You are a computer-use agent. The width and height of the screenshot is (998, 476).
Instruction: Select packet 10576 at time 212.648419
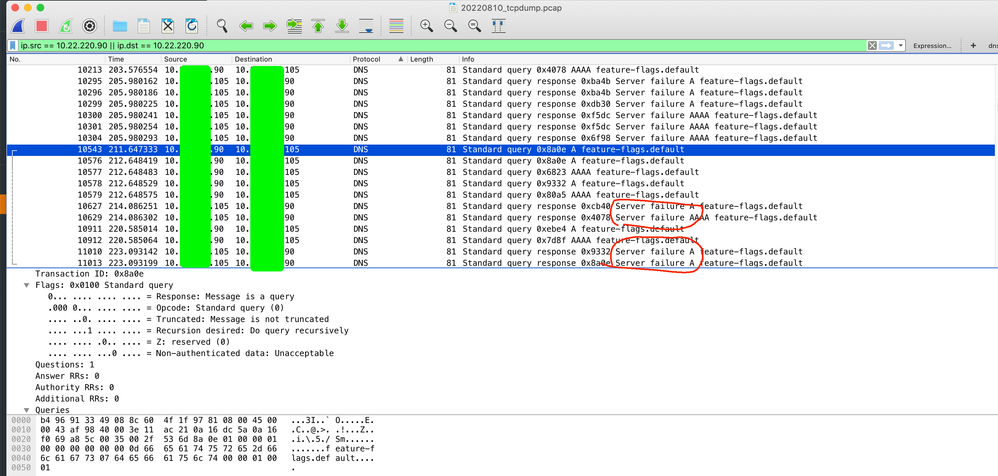pos(502,160)
